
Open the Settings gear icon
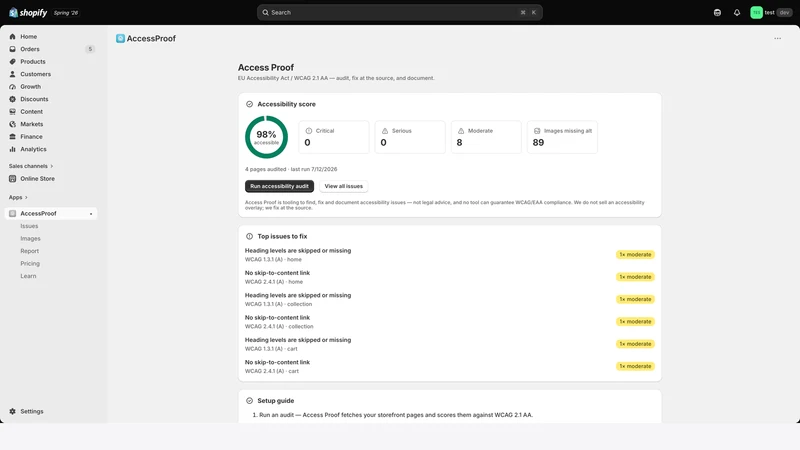tap(12, 411)
